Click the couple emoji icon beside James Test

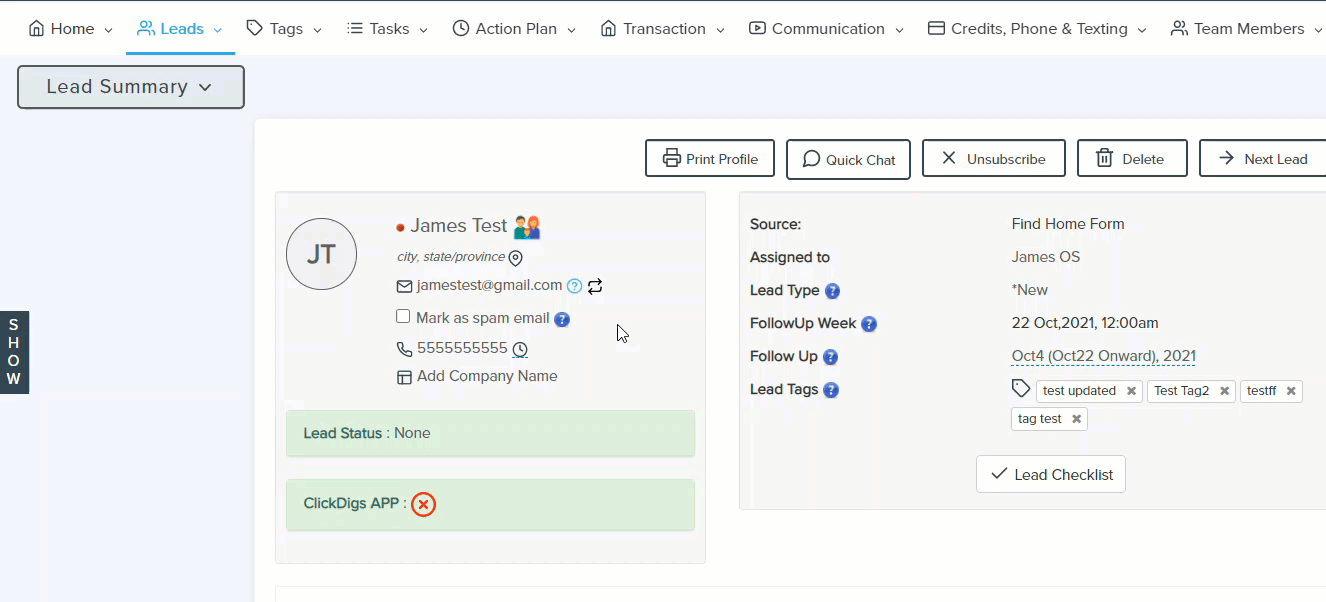[527, 227]
